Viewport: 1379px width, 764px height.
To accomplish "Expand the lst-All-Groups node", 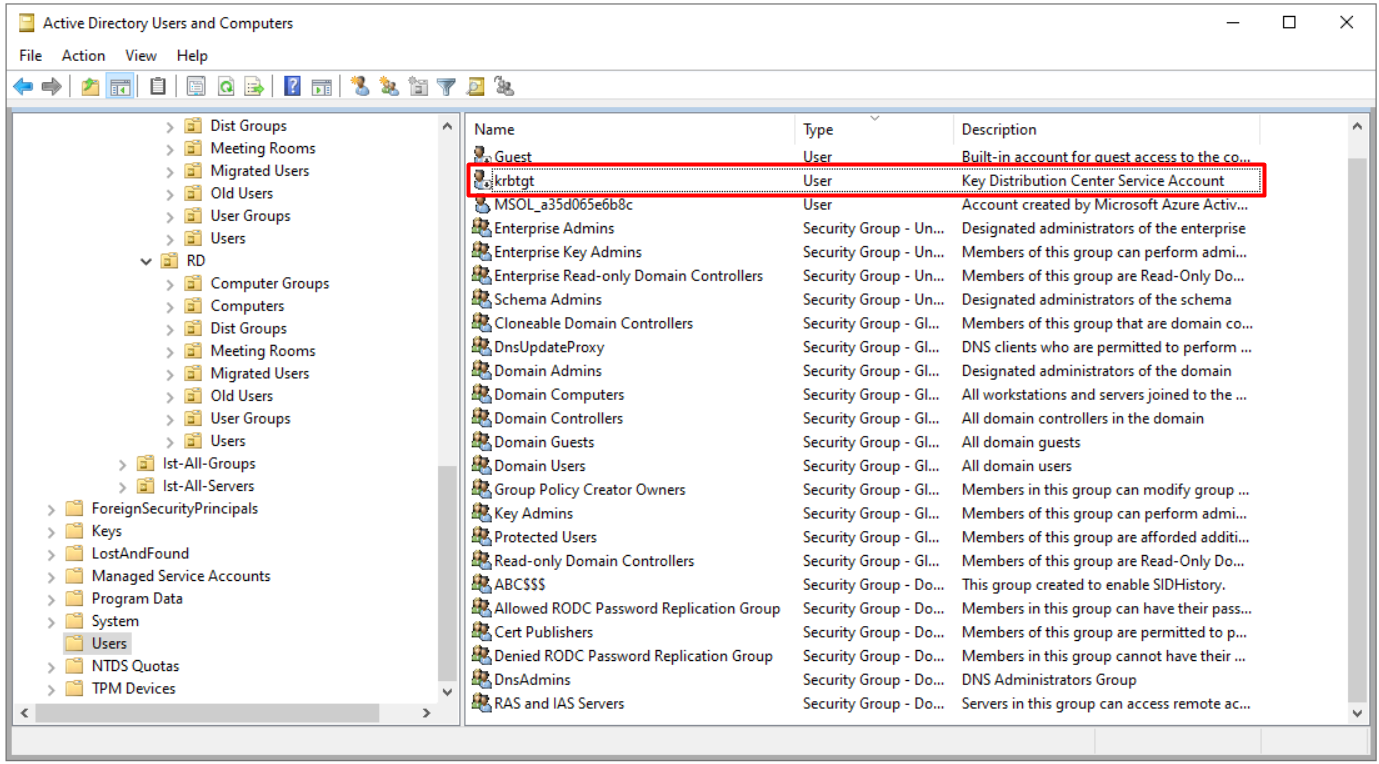I will tap(122, 464).
